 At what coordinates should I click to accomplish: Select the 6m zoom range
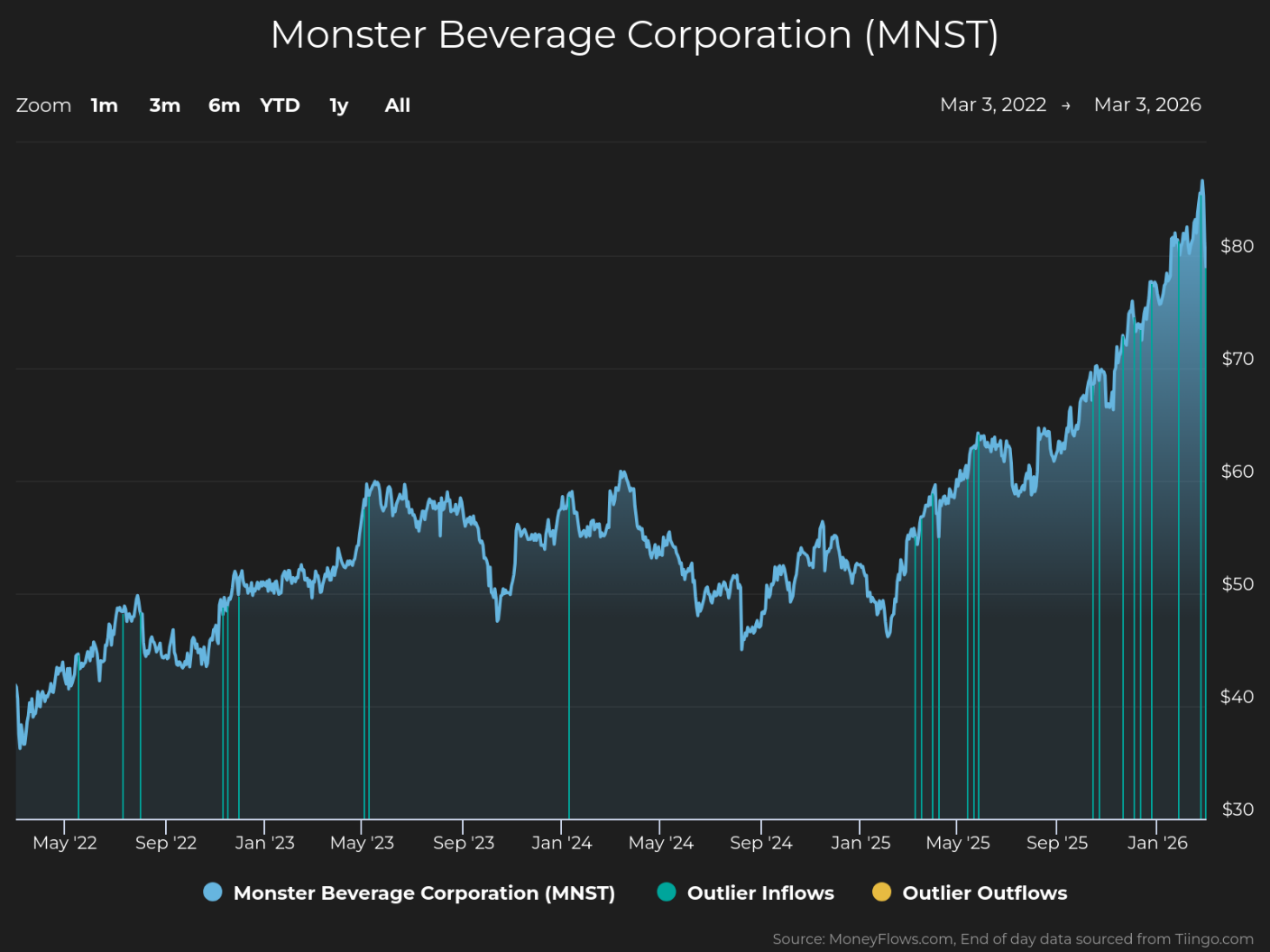[x=225, y=105]
